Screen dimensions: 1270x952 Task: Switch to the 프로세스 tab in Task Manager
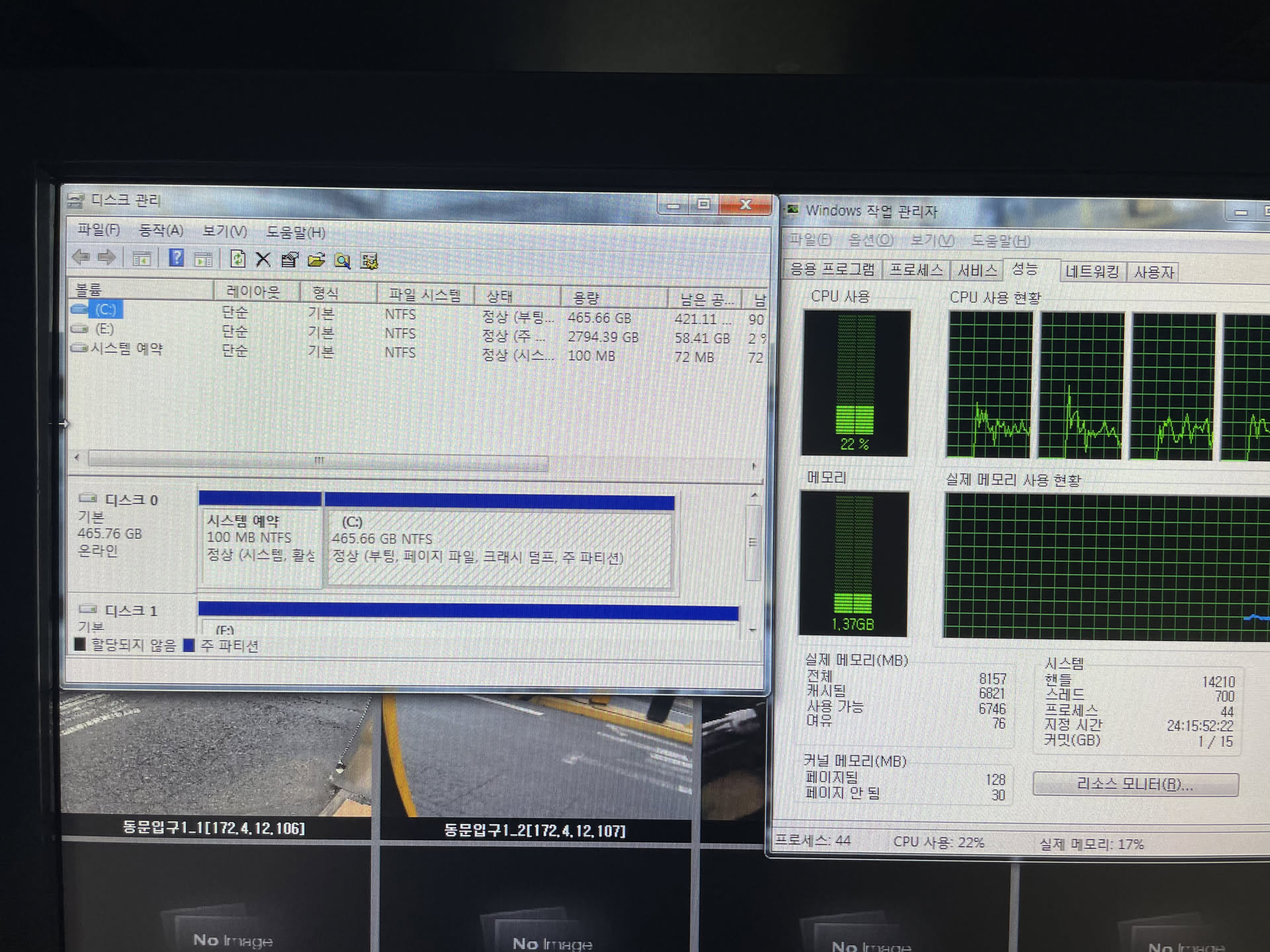(916, 270)
